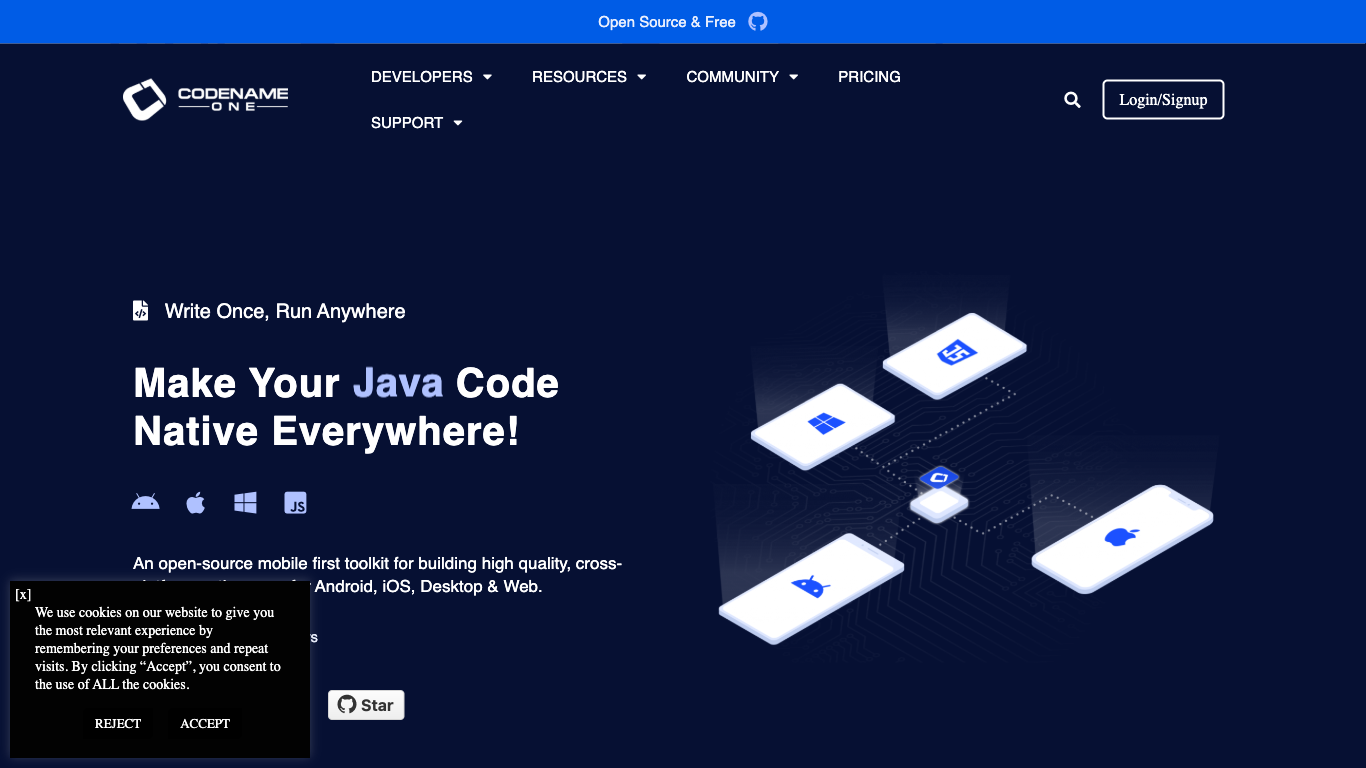1366x768 pixels.
Task: Click the highlighted word Java in heading
Action: (x=398, y=383)
